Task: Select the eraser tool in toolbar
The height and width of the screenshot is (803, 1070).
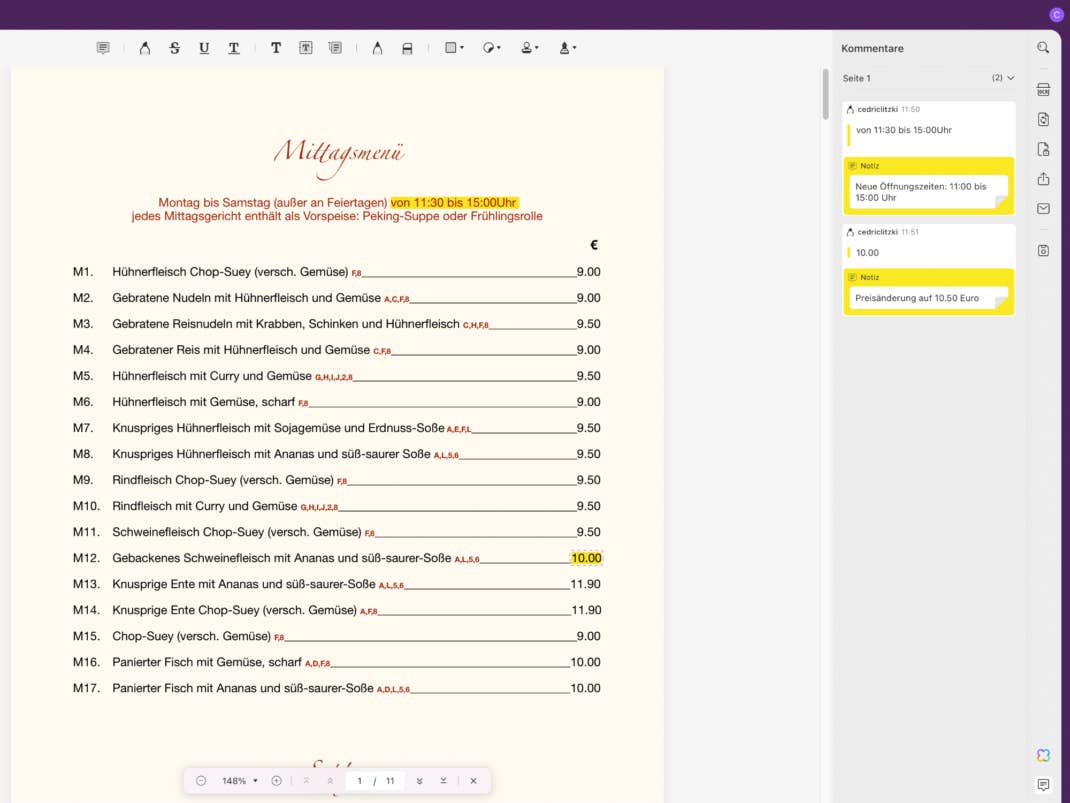Action: 407,48
